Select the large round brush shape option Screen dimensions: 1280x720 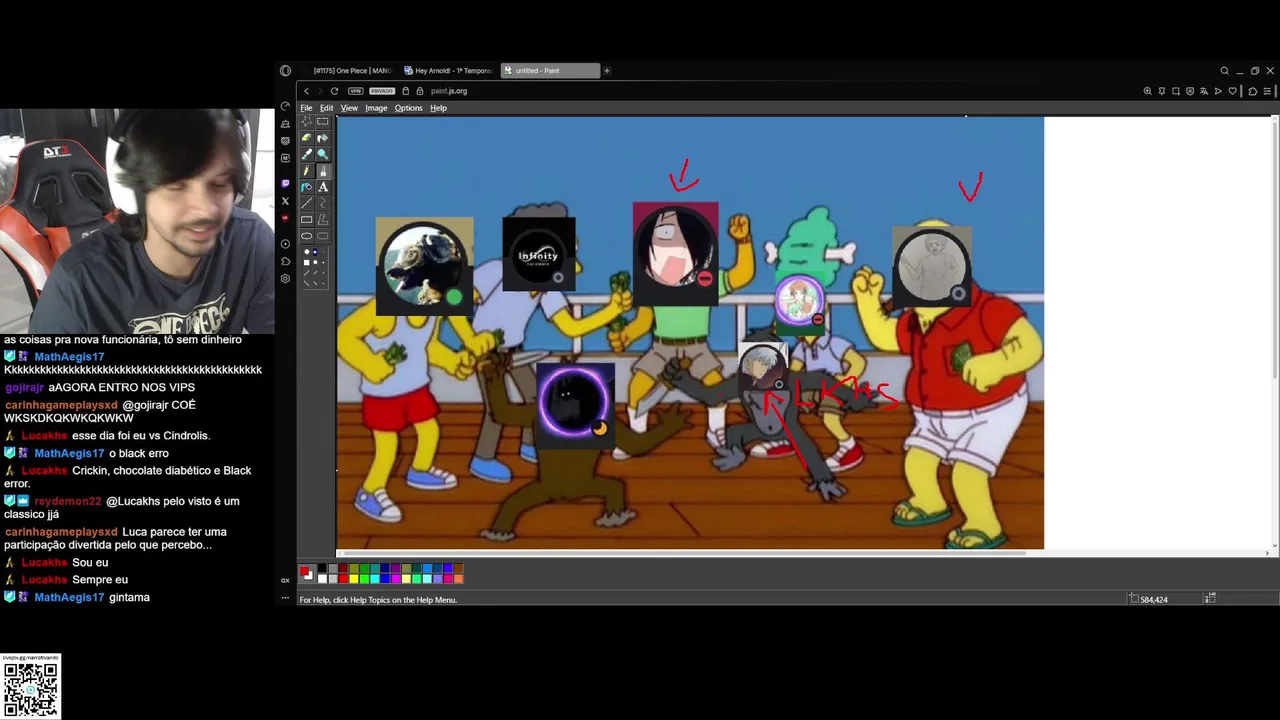(x=307, y=252)
